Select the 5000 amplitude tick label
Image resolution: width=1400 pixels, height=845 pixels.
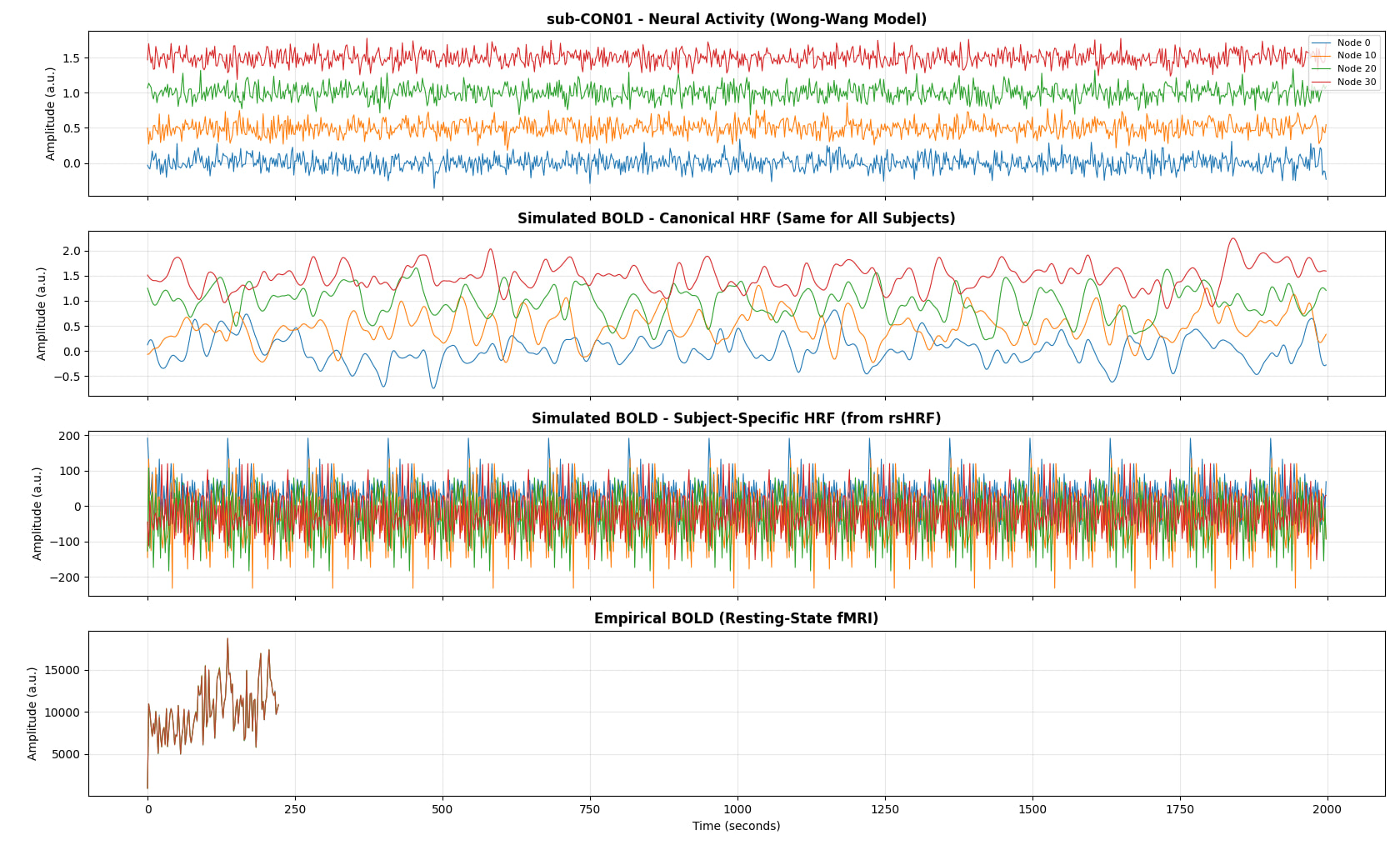click(63, 755)
